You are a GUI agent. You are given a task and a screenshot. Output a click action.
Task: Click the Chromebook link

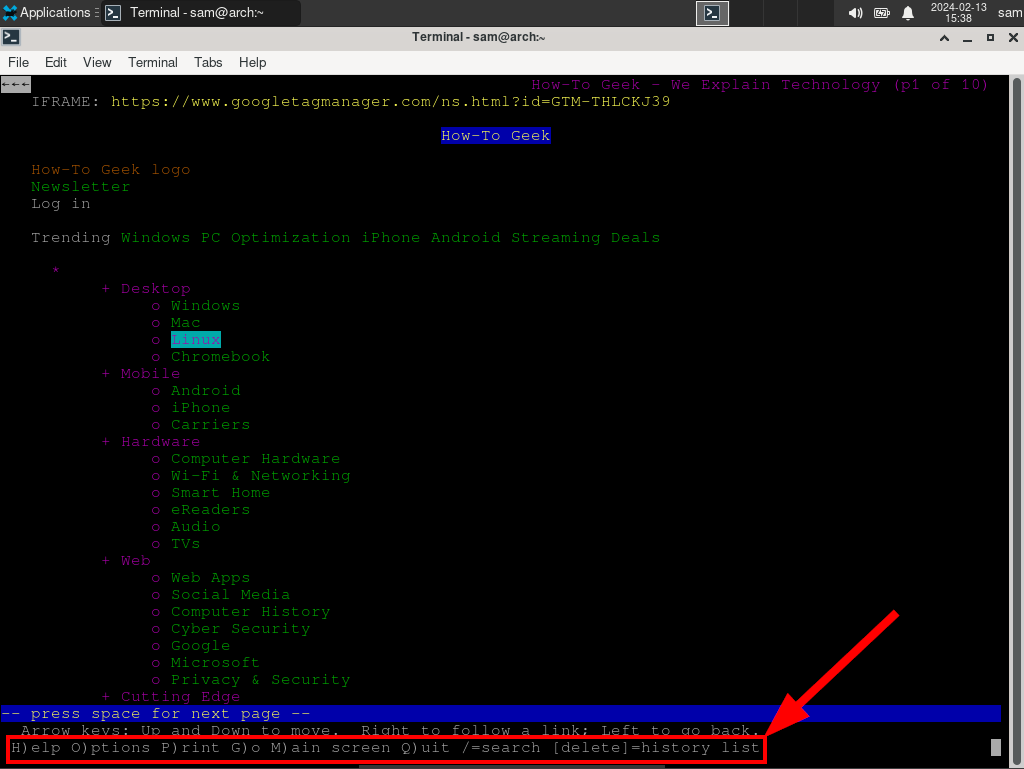(x=221, y=356)
